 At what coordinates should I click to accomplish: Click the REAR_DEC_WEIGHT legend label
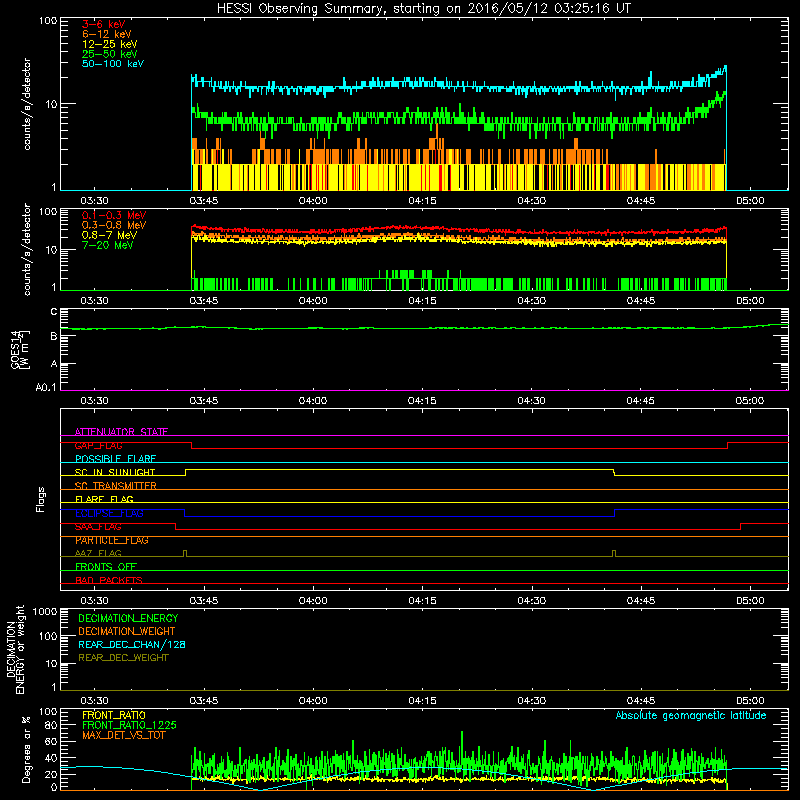click(123, 658)
